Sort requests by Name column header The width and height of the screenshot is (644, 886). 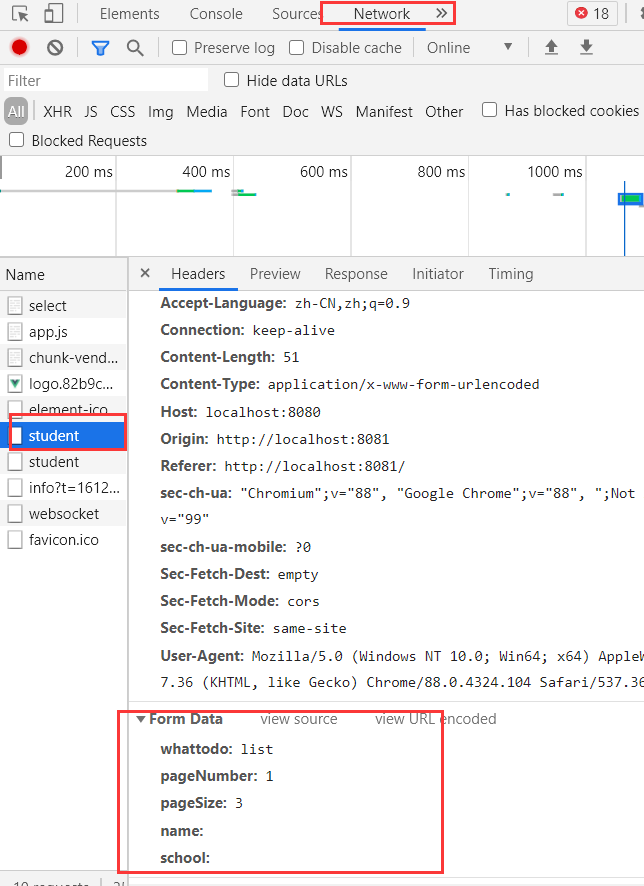[63, 275]
